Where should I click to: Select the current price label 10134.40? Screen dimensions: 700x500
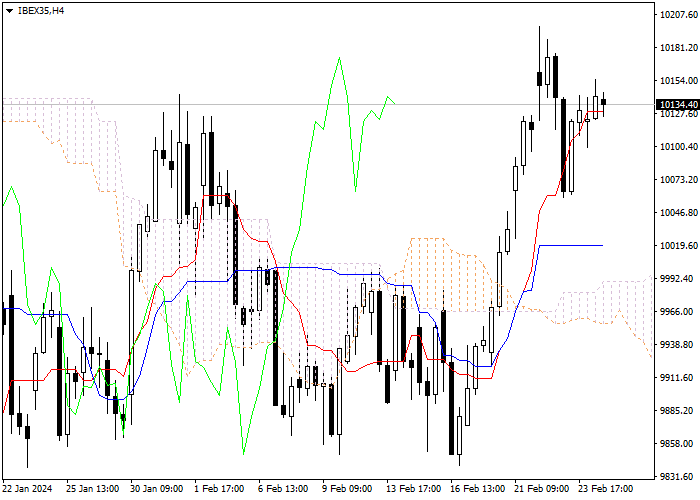678,104
